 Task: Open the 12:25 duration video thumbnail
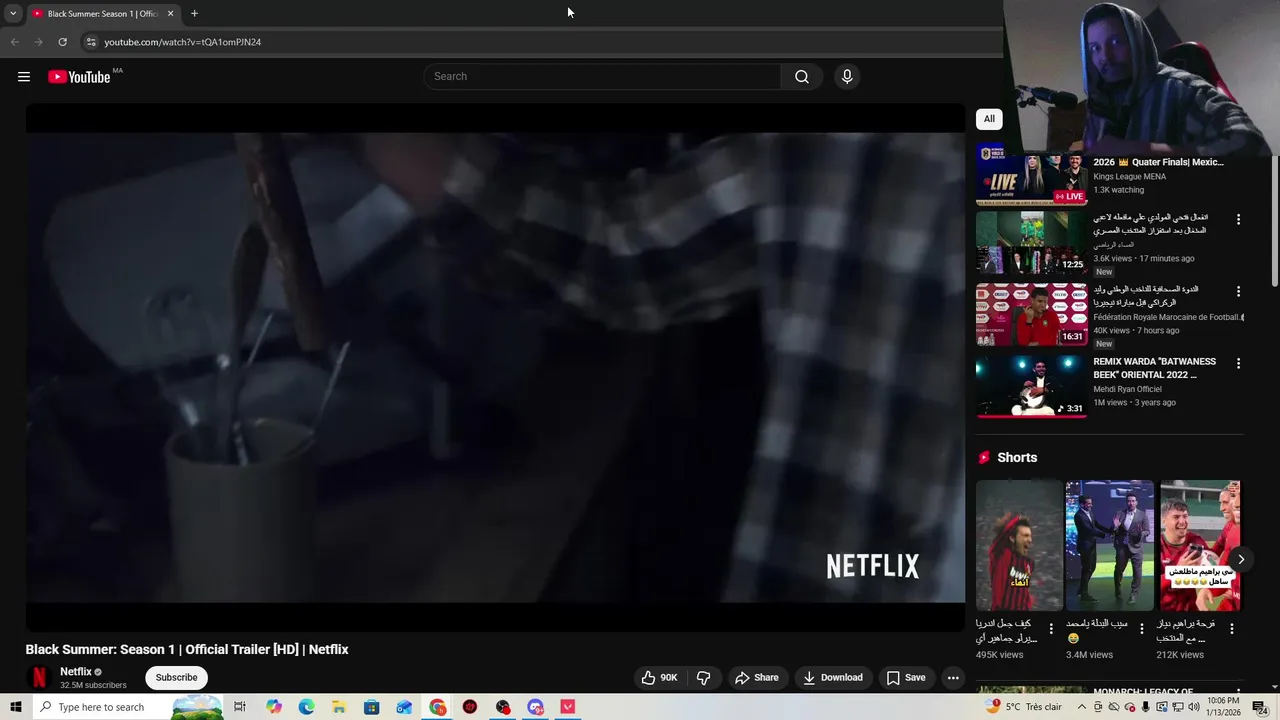point(1031,242)
